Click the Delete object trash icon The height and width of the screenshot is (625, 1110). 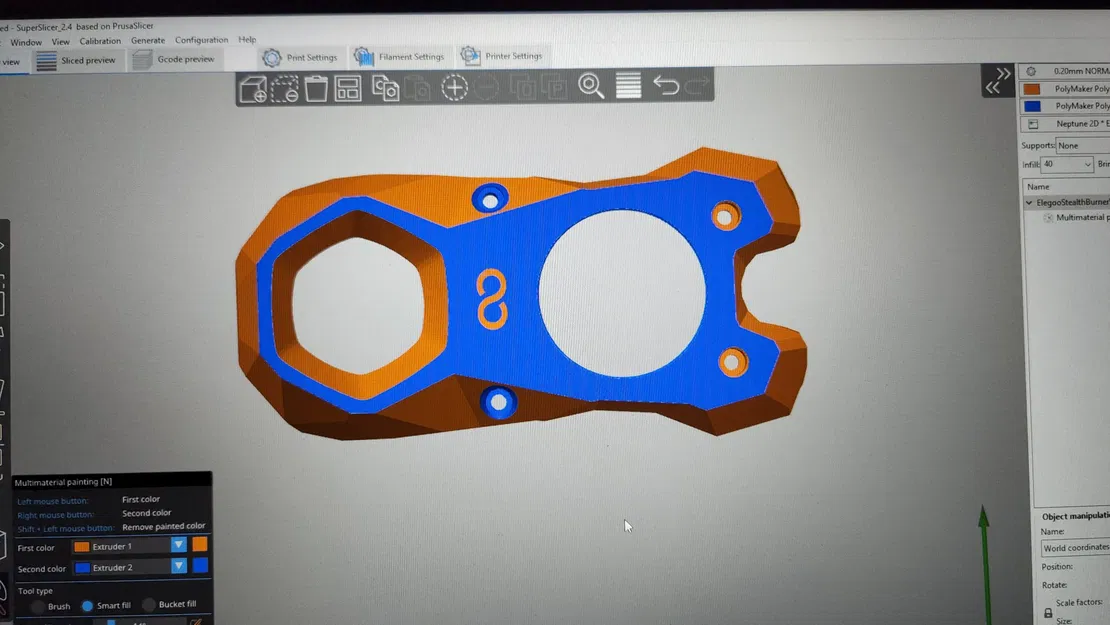[316, 89]
